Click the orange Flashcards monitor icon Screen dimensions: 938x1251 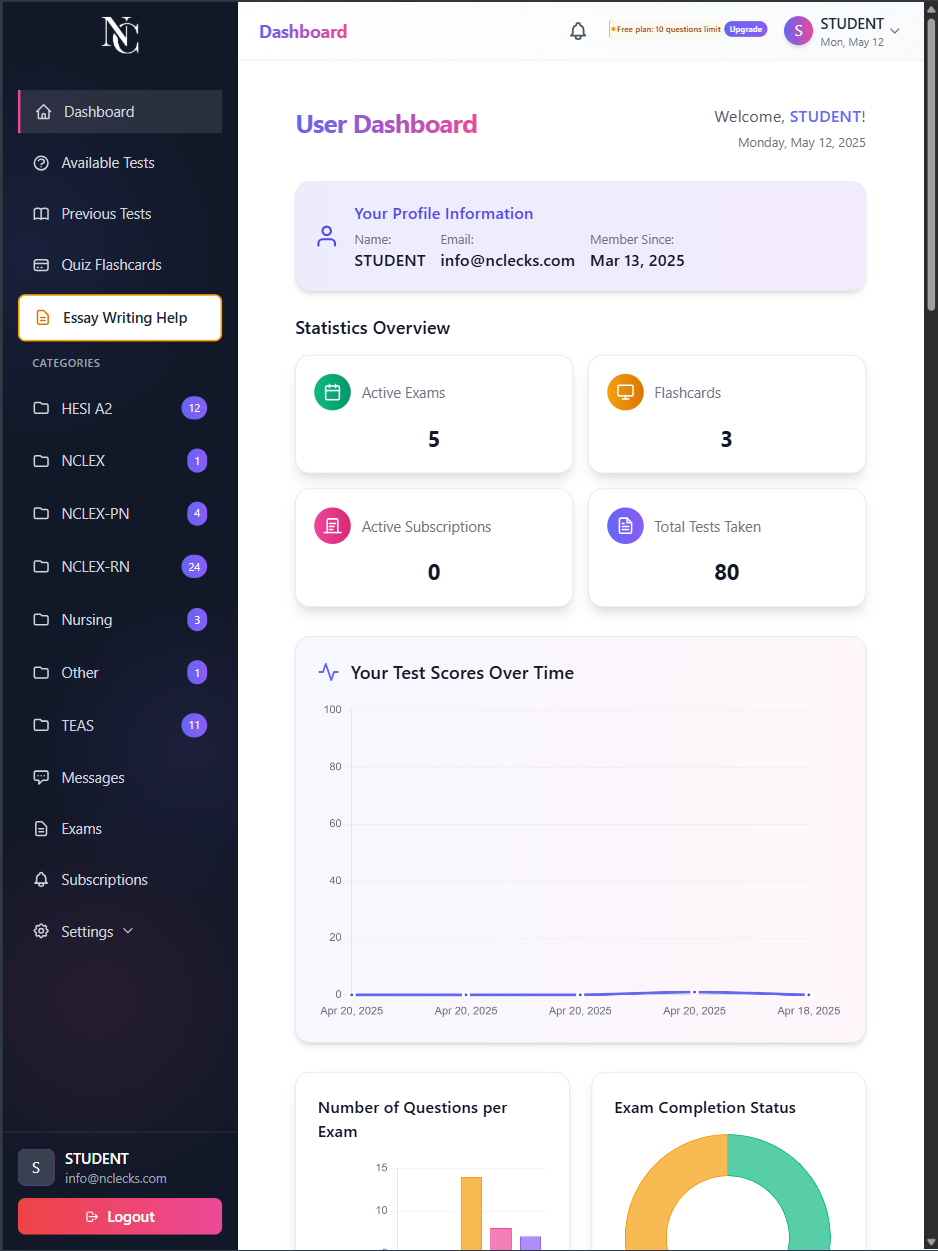pyautogui.click(x=625, y=393)
